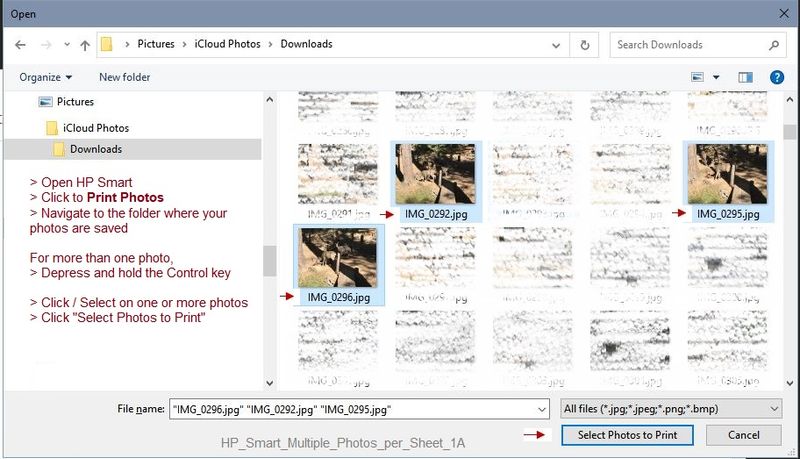
Task: Select the IMG_0291.jpg thumbnail
Action: point(338,174)
